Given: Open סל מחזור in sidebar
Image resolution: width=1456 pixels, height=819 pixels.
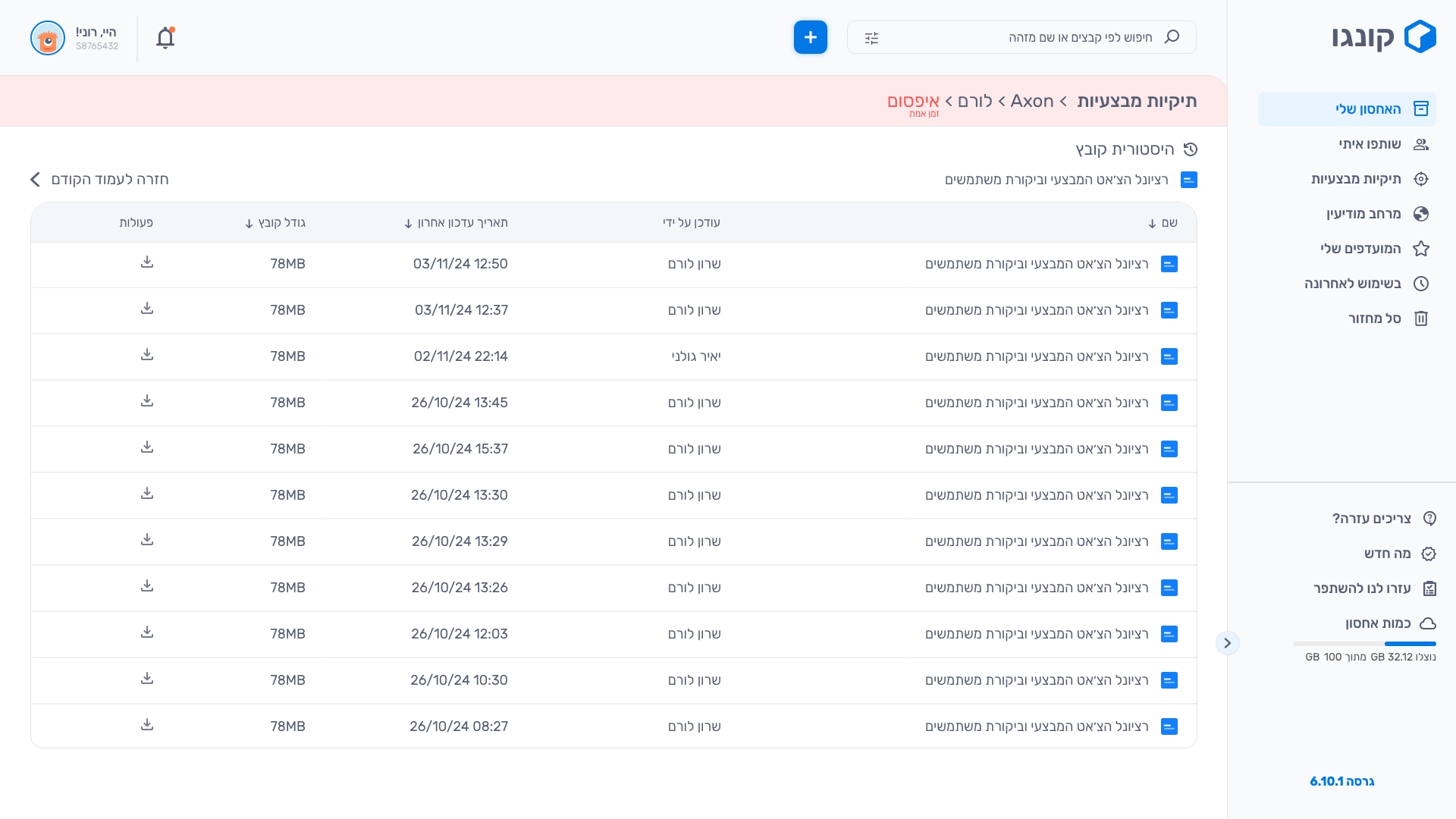Looking at the screenshot, I should [x=1374, y=318].
